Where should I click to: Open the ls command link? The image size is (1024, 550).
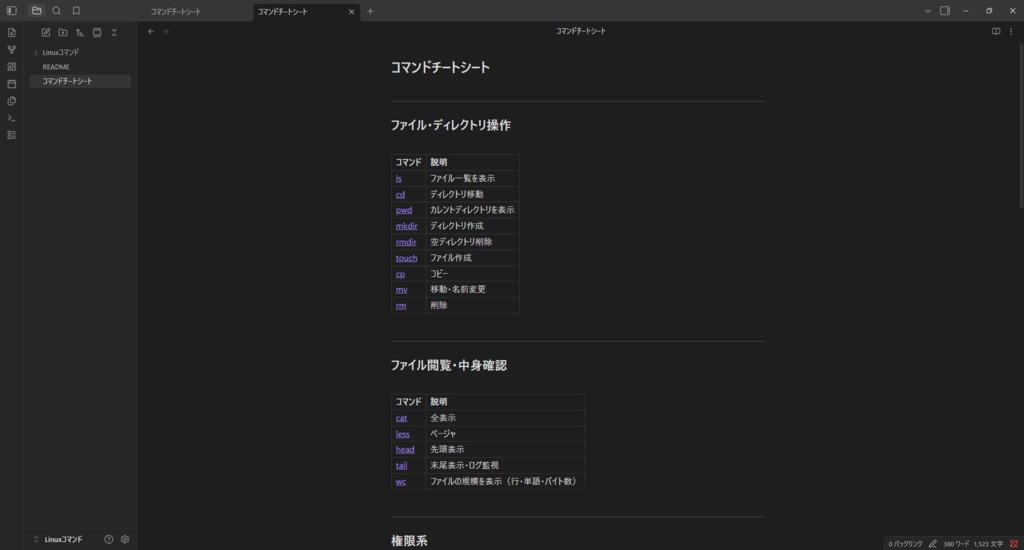click(x=398, y=178)
